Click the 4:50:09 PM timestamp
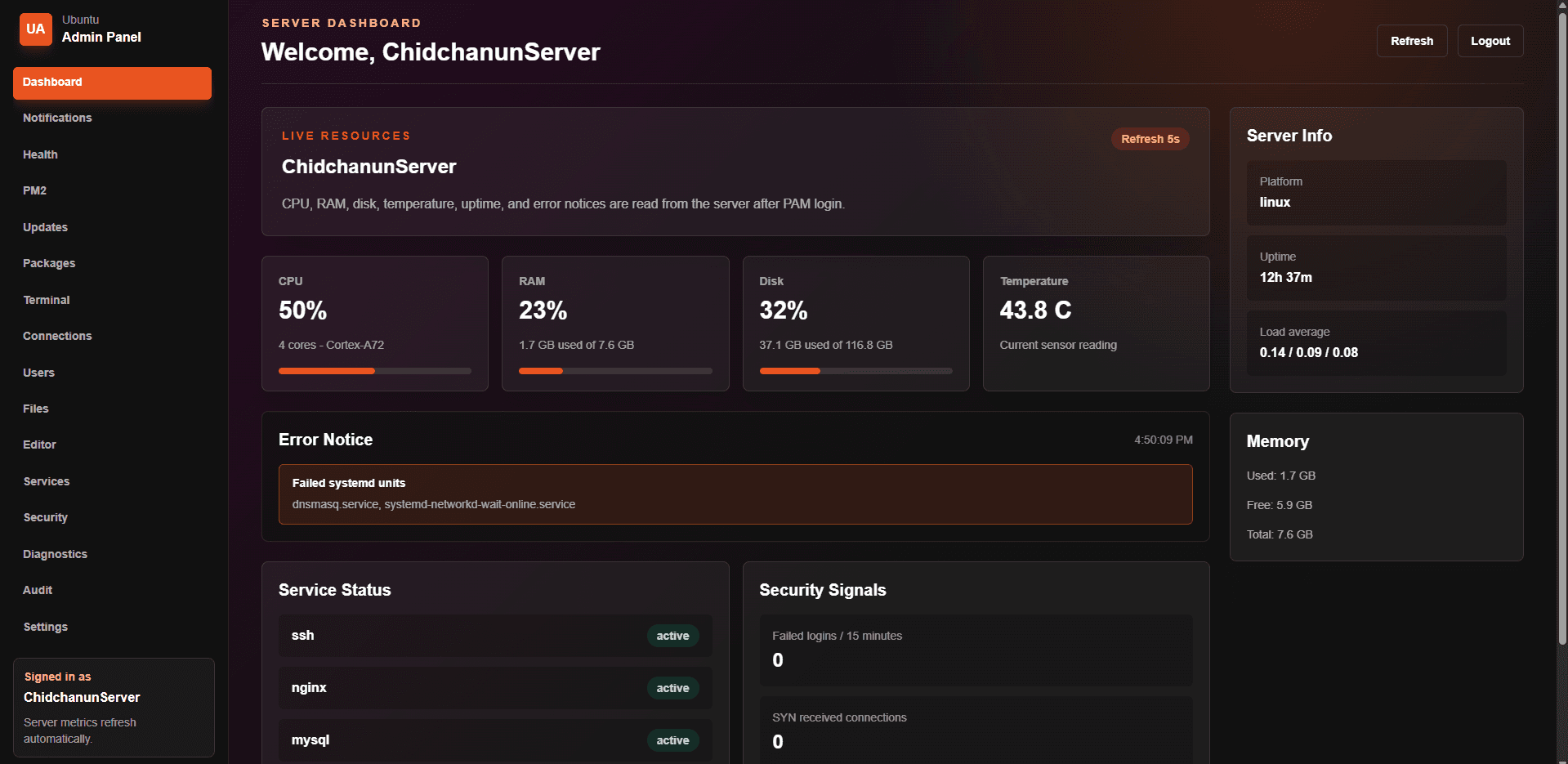This screenshot has height=764, width=1568. tap(1164, 440)
